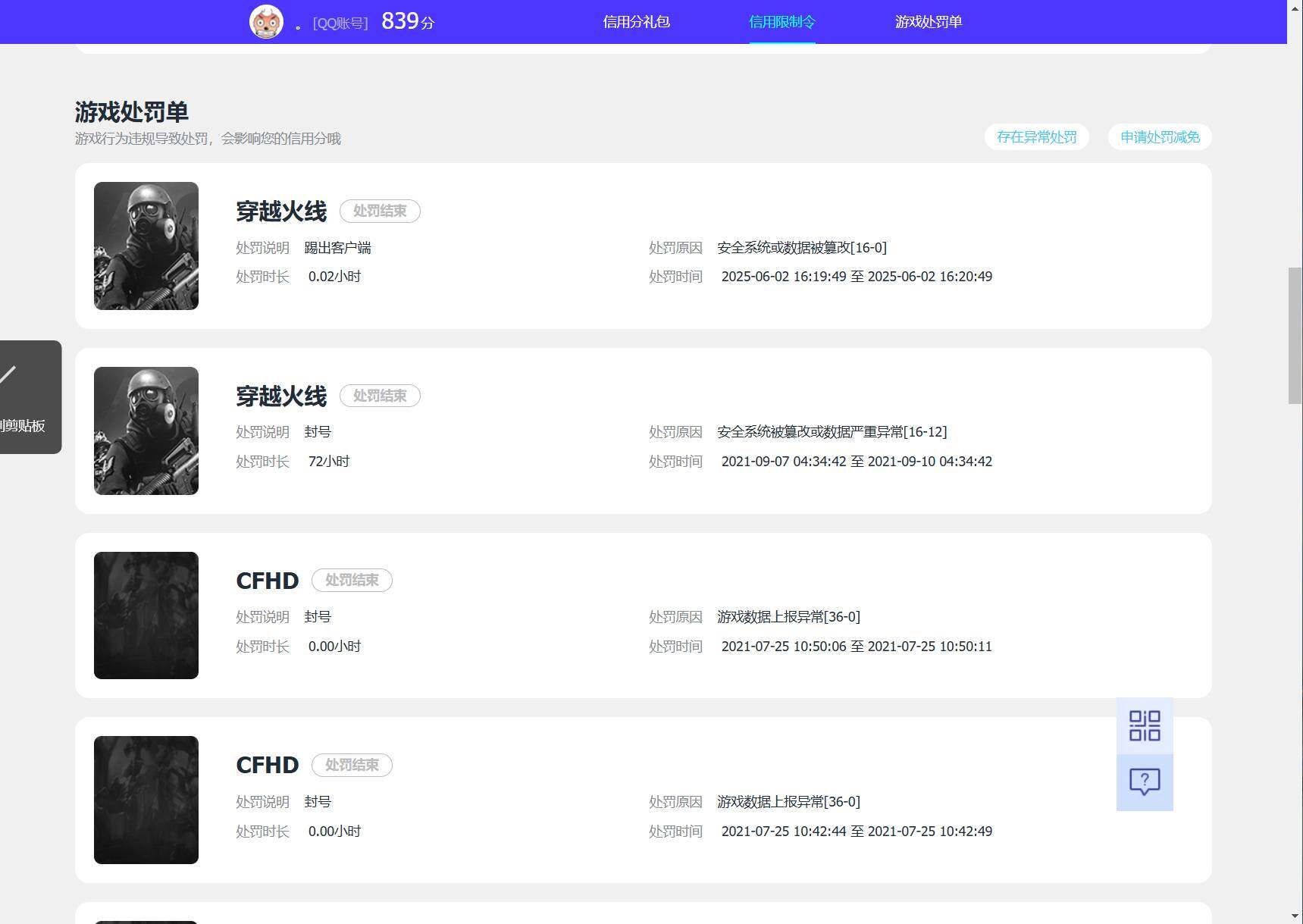The image size is (1303, 924).
Task: Click the 穿越火线 title on the 踢出客户端 card
Action: click(281, 211)
